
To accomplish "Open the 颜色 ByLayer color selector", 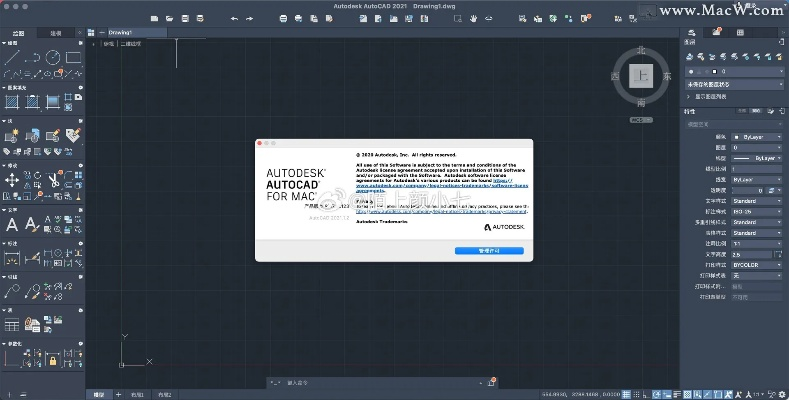I will tap(757, 136).
